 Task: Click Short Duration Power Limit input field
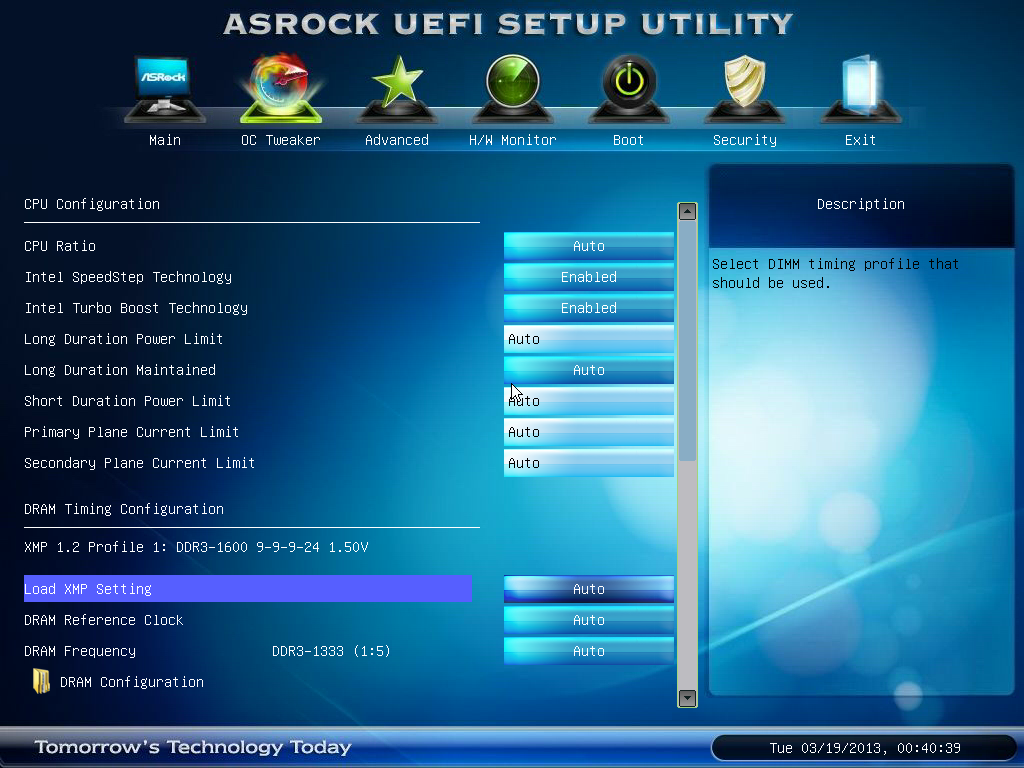pyautogui.click(x=588, y=401)
